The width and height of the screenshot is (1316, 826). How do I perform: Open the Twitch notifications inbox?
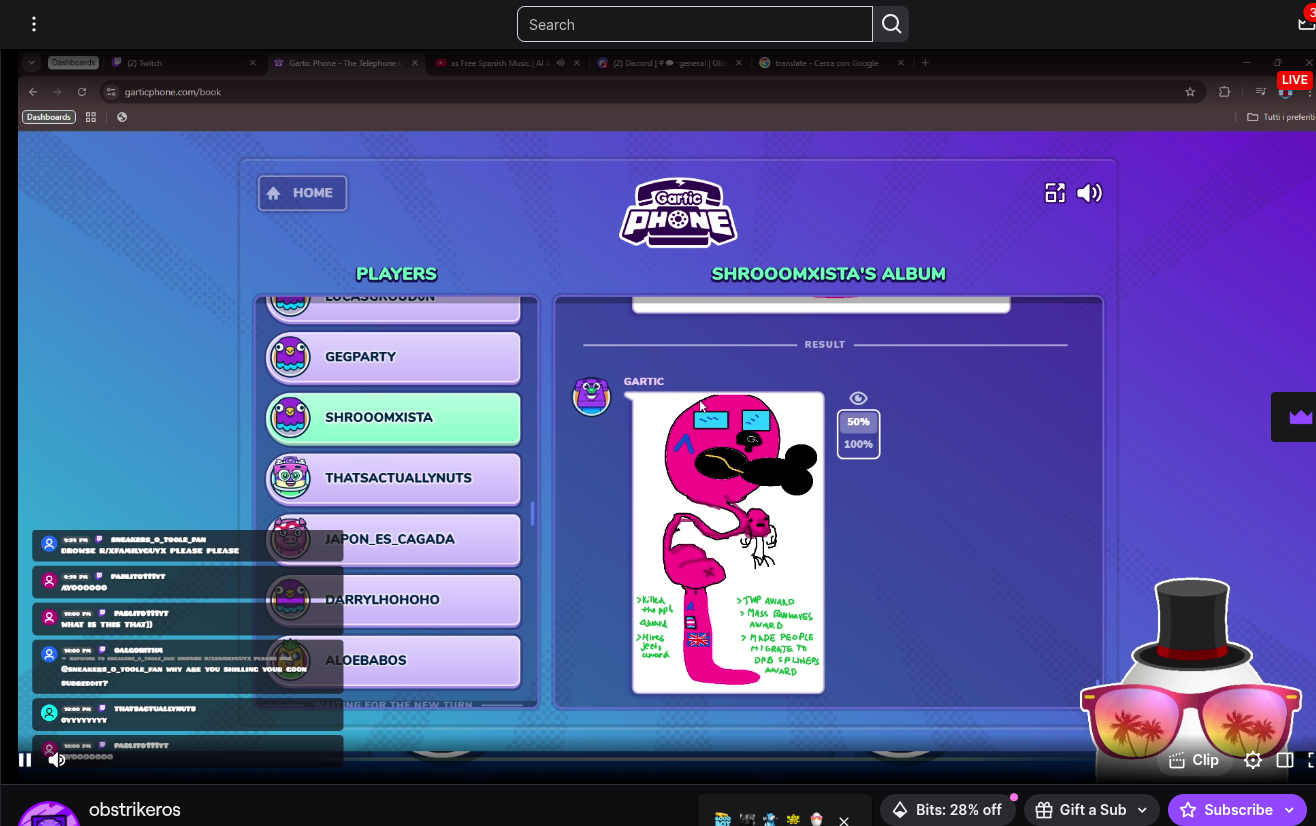click(1306, 24)
